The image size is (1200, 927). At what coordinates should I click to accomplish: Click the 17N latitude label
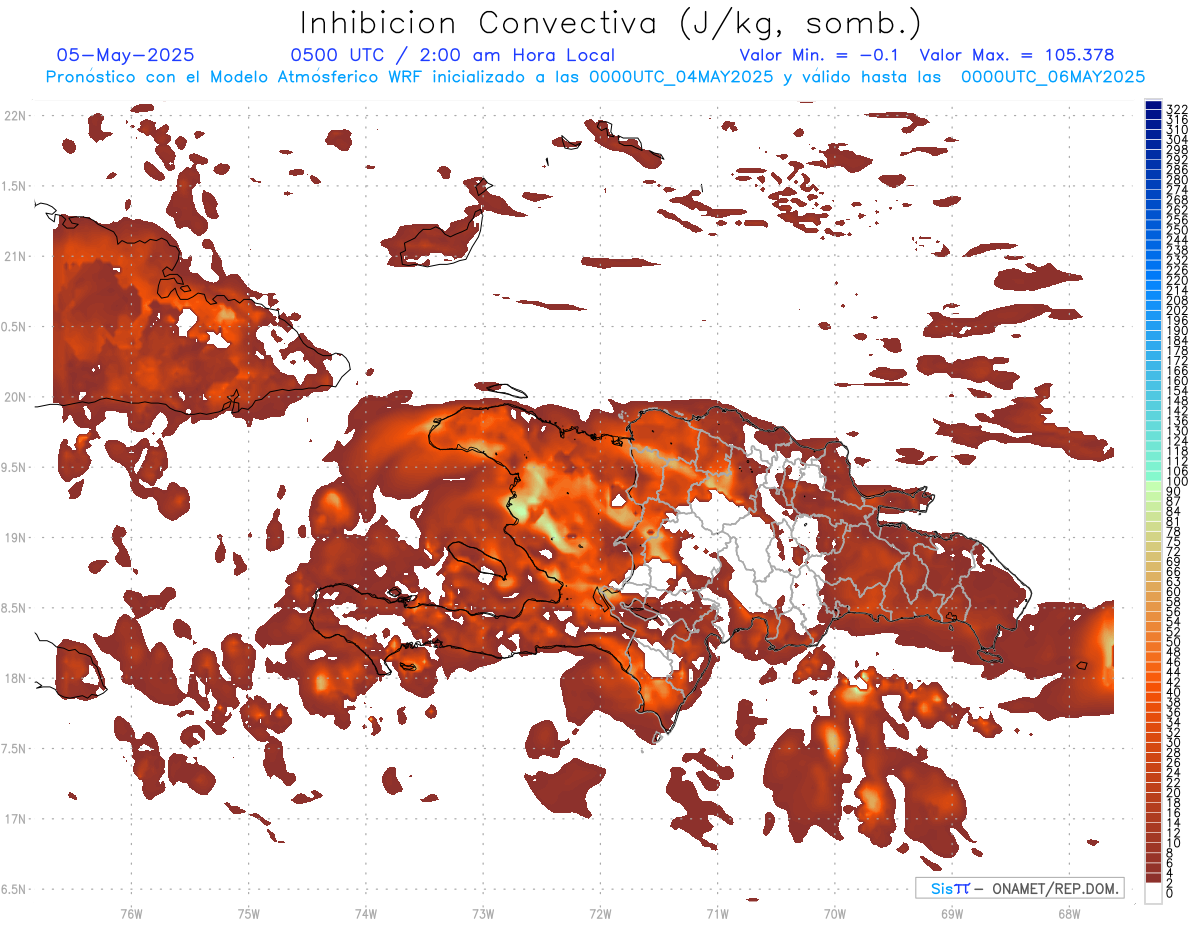click(x=15, y=819)
